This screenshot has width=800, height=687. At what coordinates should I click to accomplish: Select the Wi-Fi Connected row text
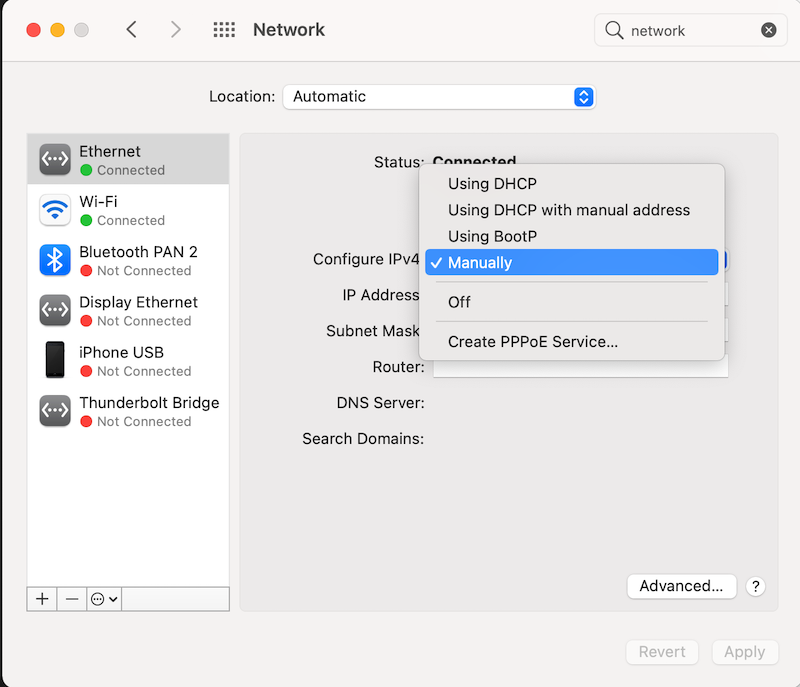(131, 220)
